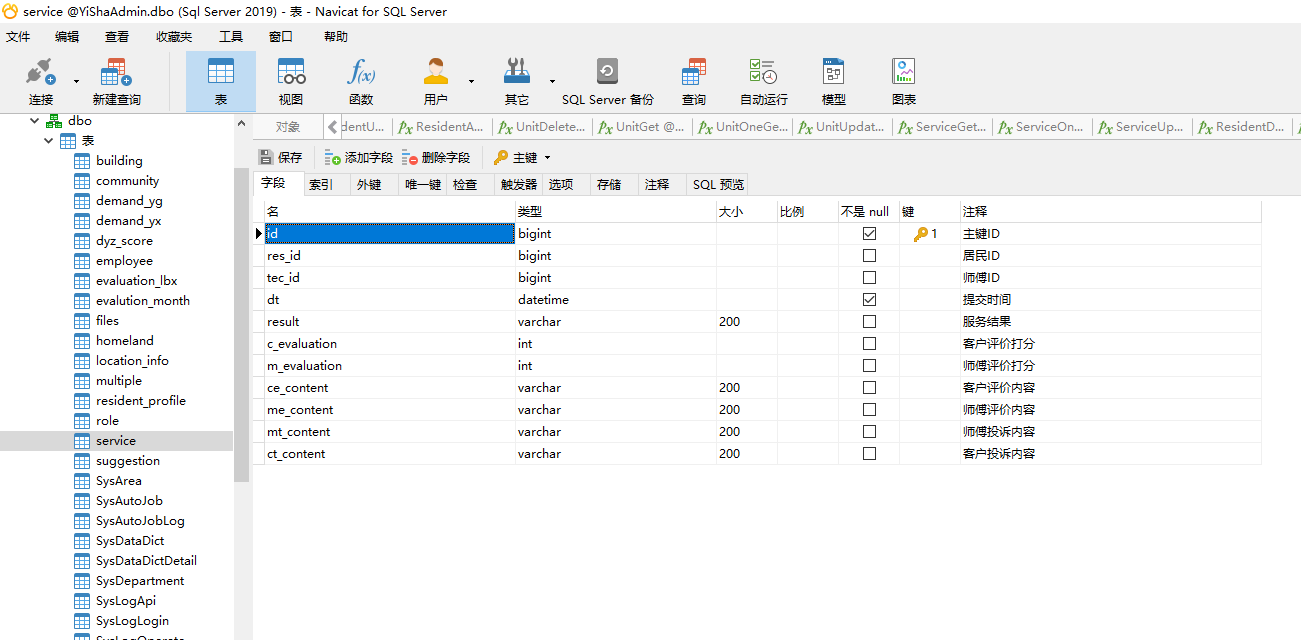Collapse the 表 tables tree node
Screen dimensions: 1301x640
(49, 141)
